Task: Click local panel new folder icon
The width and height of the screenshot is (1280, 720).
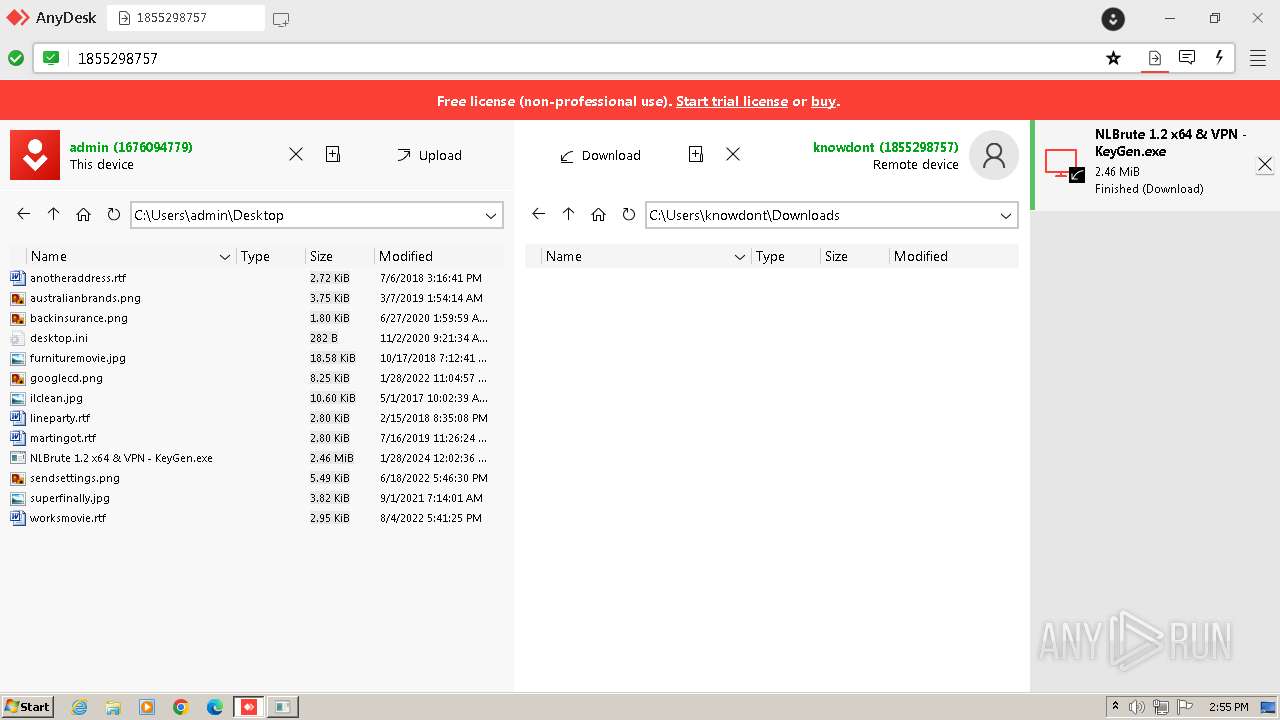Action: pyautogui.click(x=333, y=154)
